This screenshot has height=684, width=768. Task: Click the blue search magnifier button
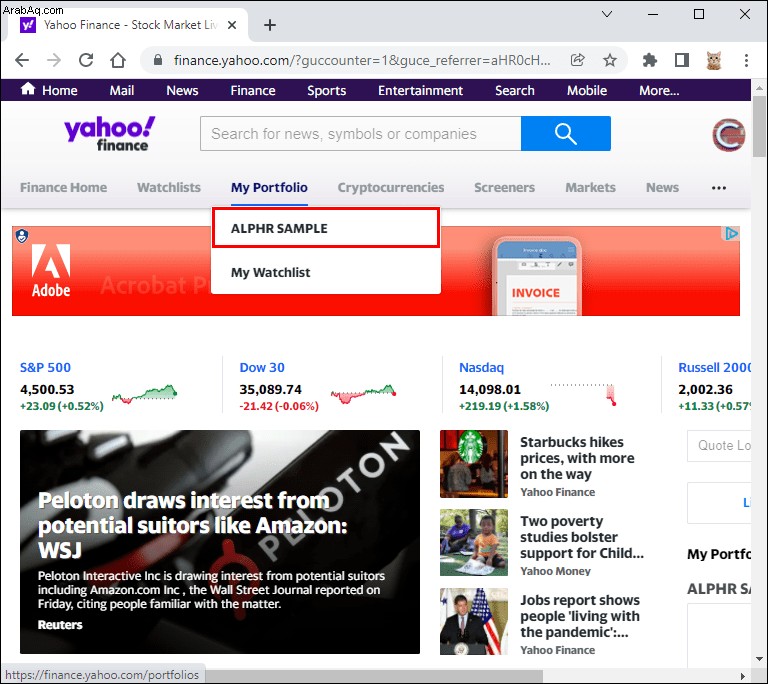tap(566, 133)
